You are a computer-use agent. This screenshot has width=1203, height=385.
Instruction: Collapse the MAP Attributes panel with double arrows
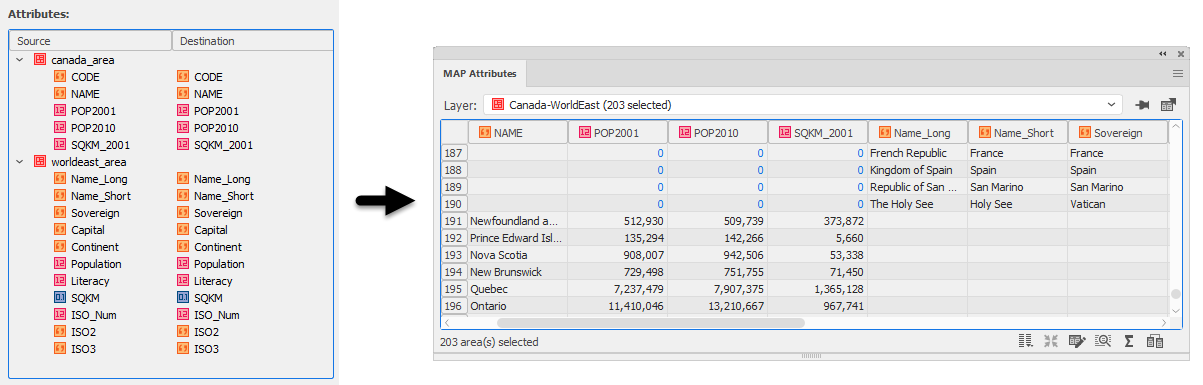point(1163,53)
